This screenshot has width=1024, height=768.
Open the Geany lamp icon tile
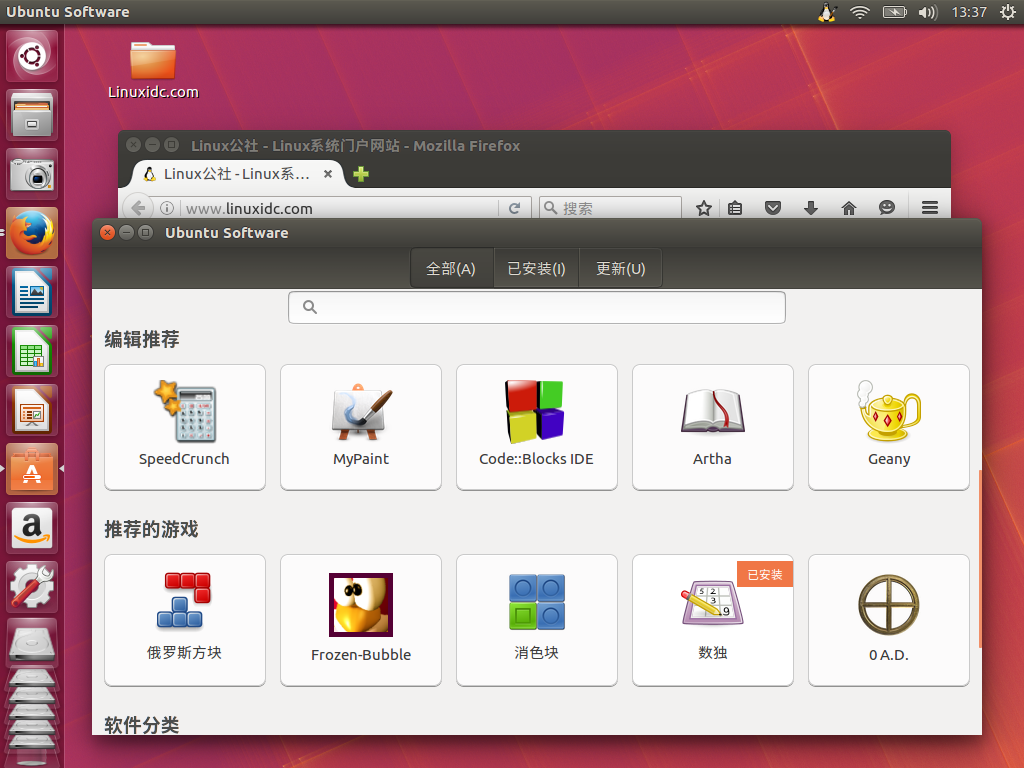click(x=889, y=426)
